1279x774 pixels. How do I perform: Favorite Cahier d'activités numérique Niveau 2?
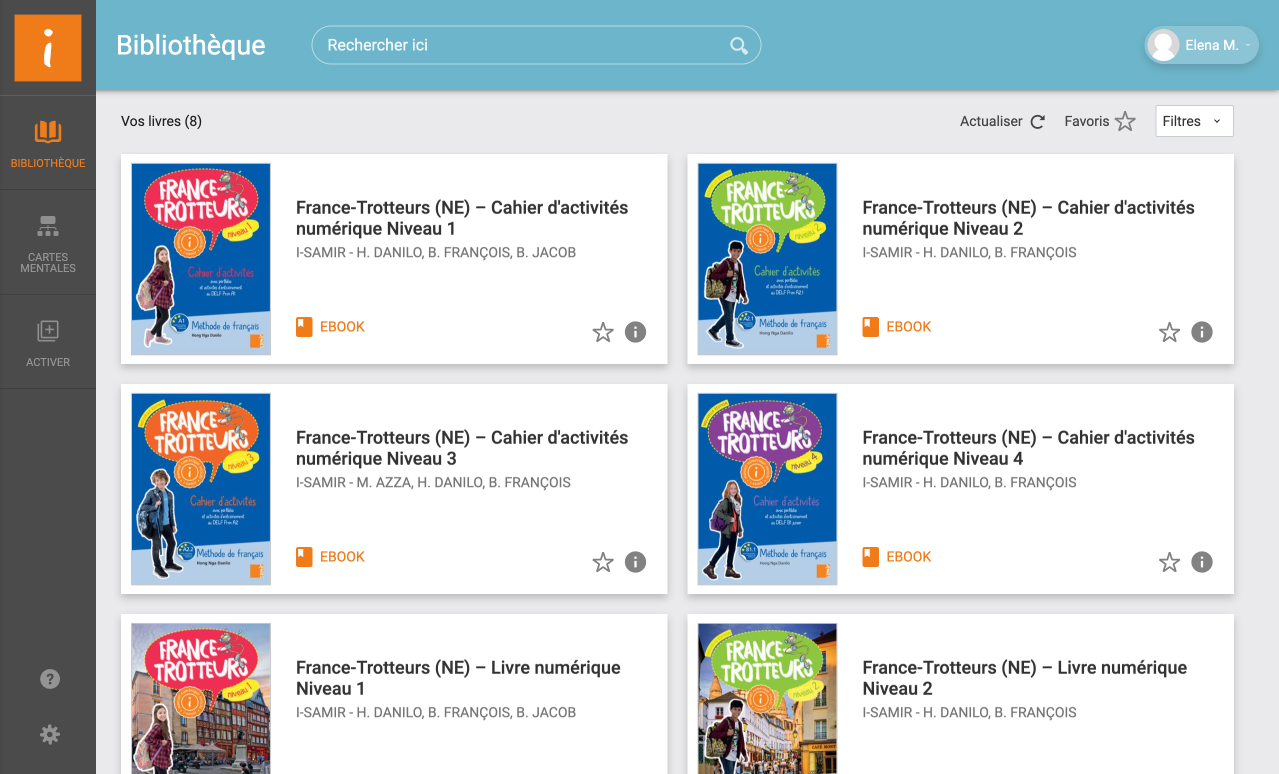[1169, 332]
